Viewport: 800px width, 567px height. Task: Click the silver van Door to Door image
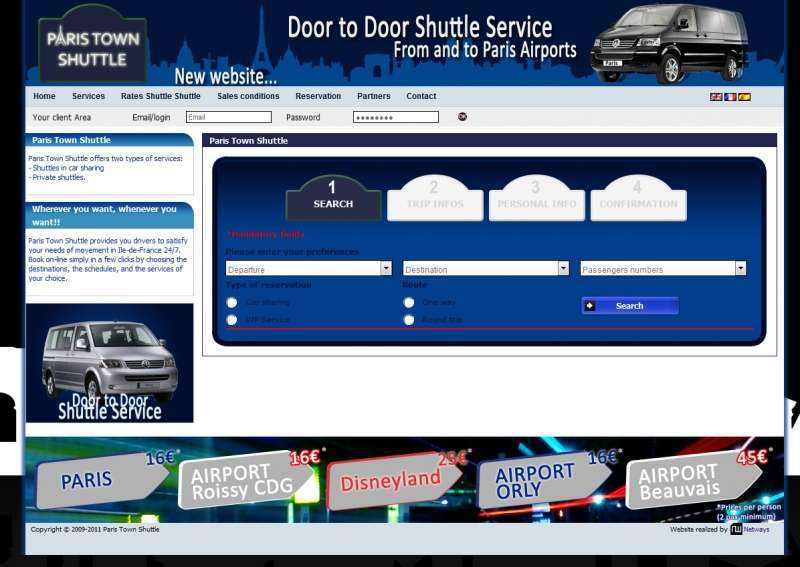click(110, 363)
